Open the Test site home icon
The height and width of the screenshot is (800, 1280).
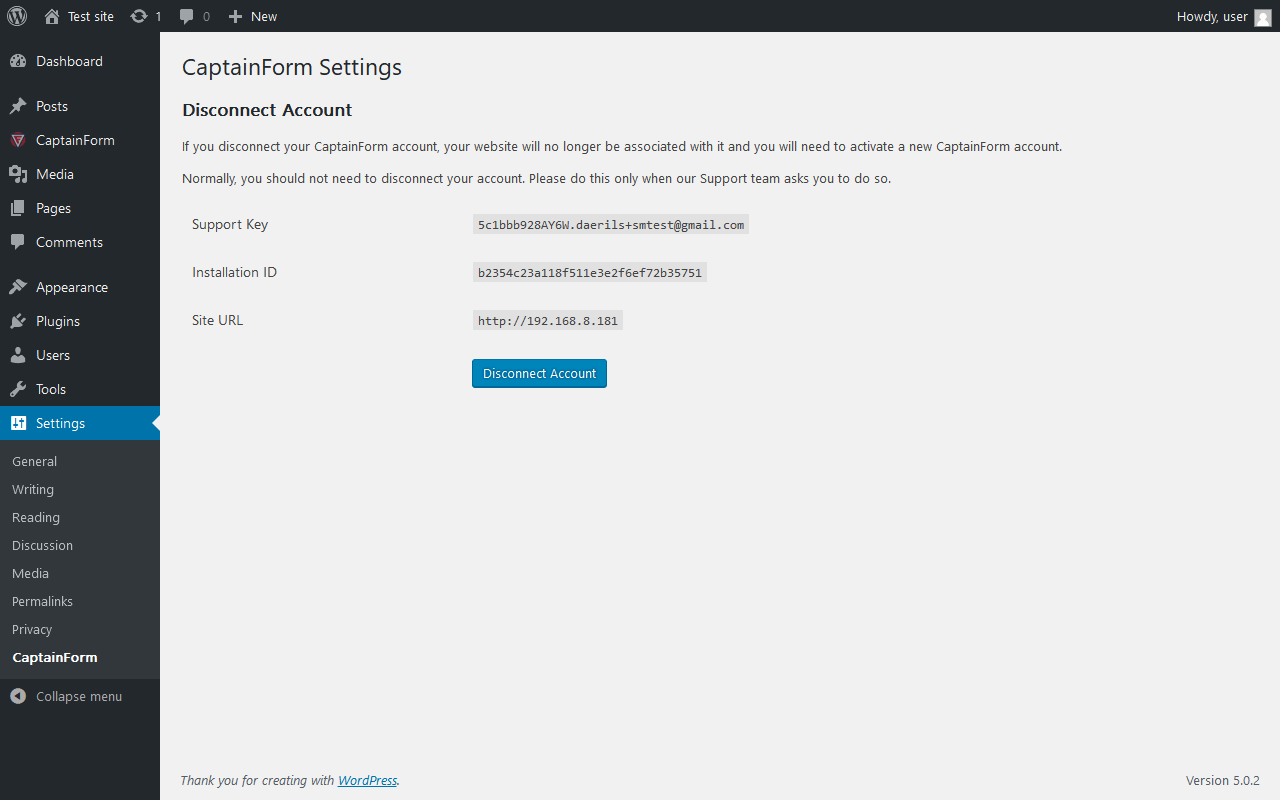point(52,16)
